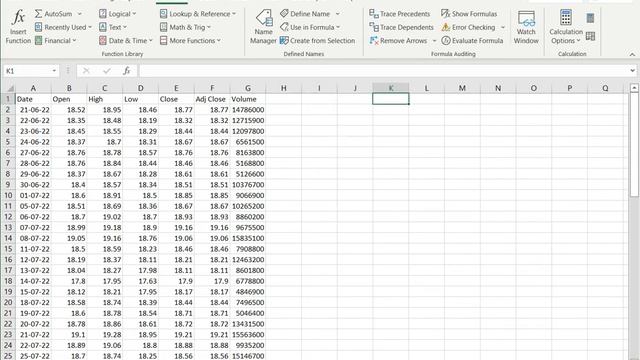This screenshot has width=640, height=360.
Task: Select column A header
Action: point(33,88)
